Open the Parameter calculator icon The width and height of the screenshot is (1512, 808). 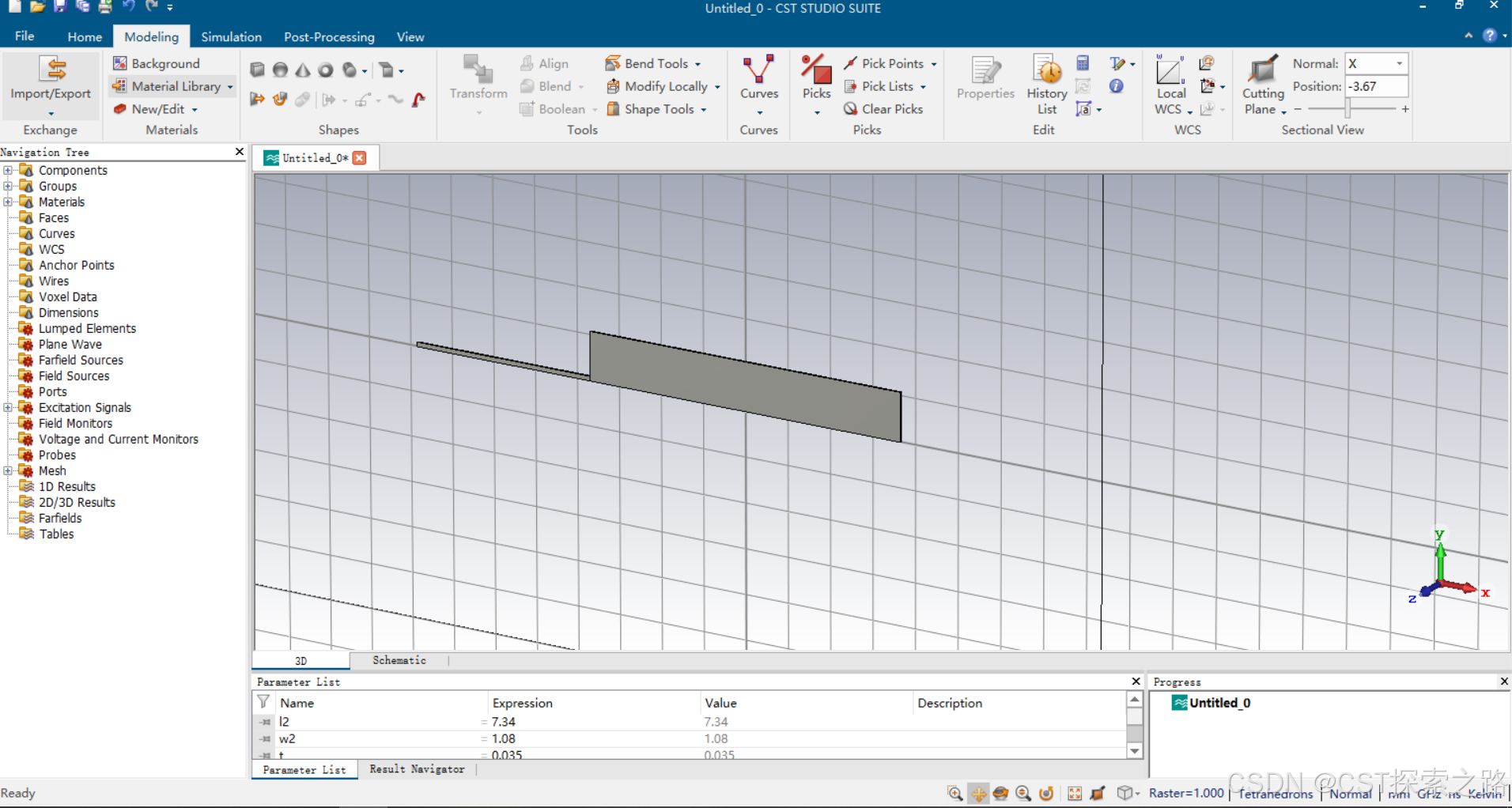click(x=1083, y=63)
